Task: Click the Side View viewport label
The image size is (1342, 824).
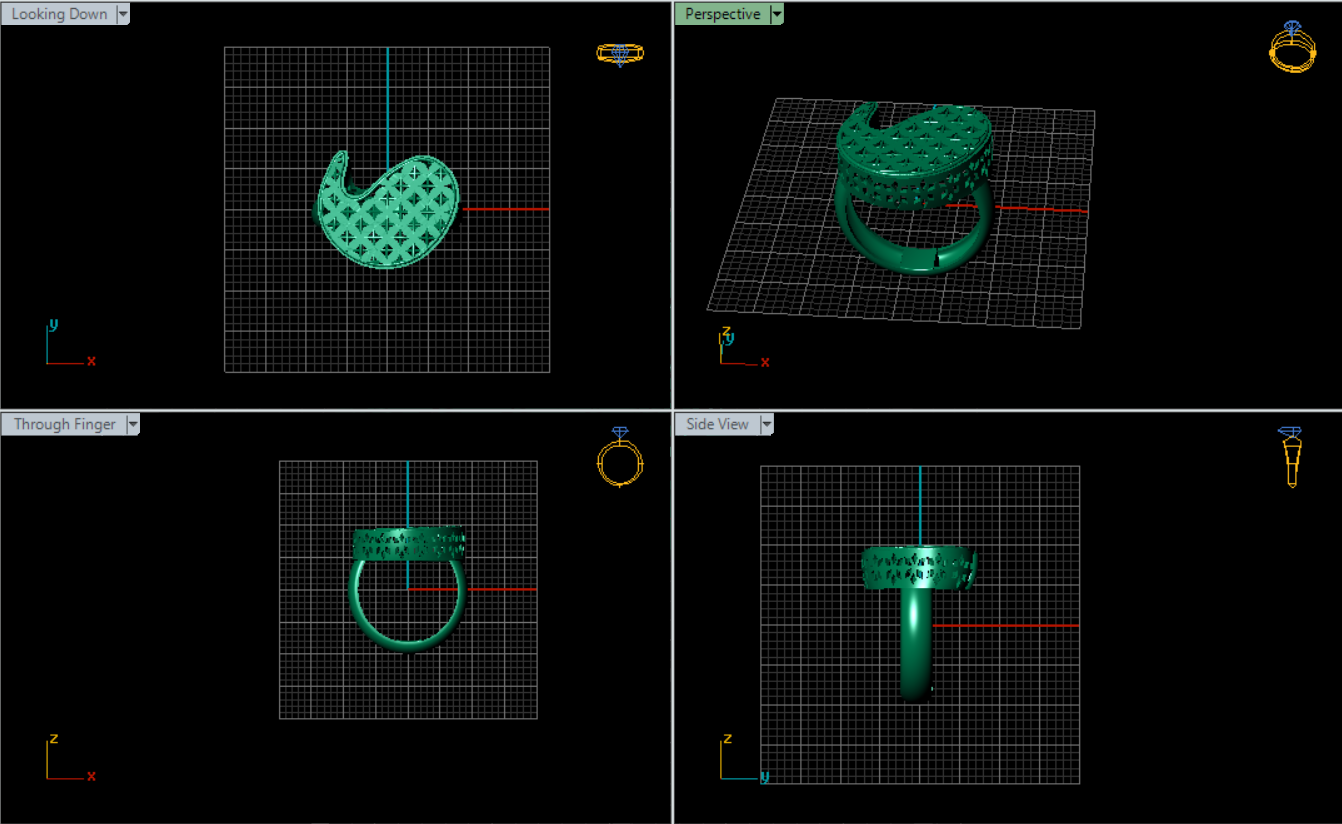Action: point(717,424)
